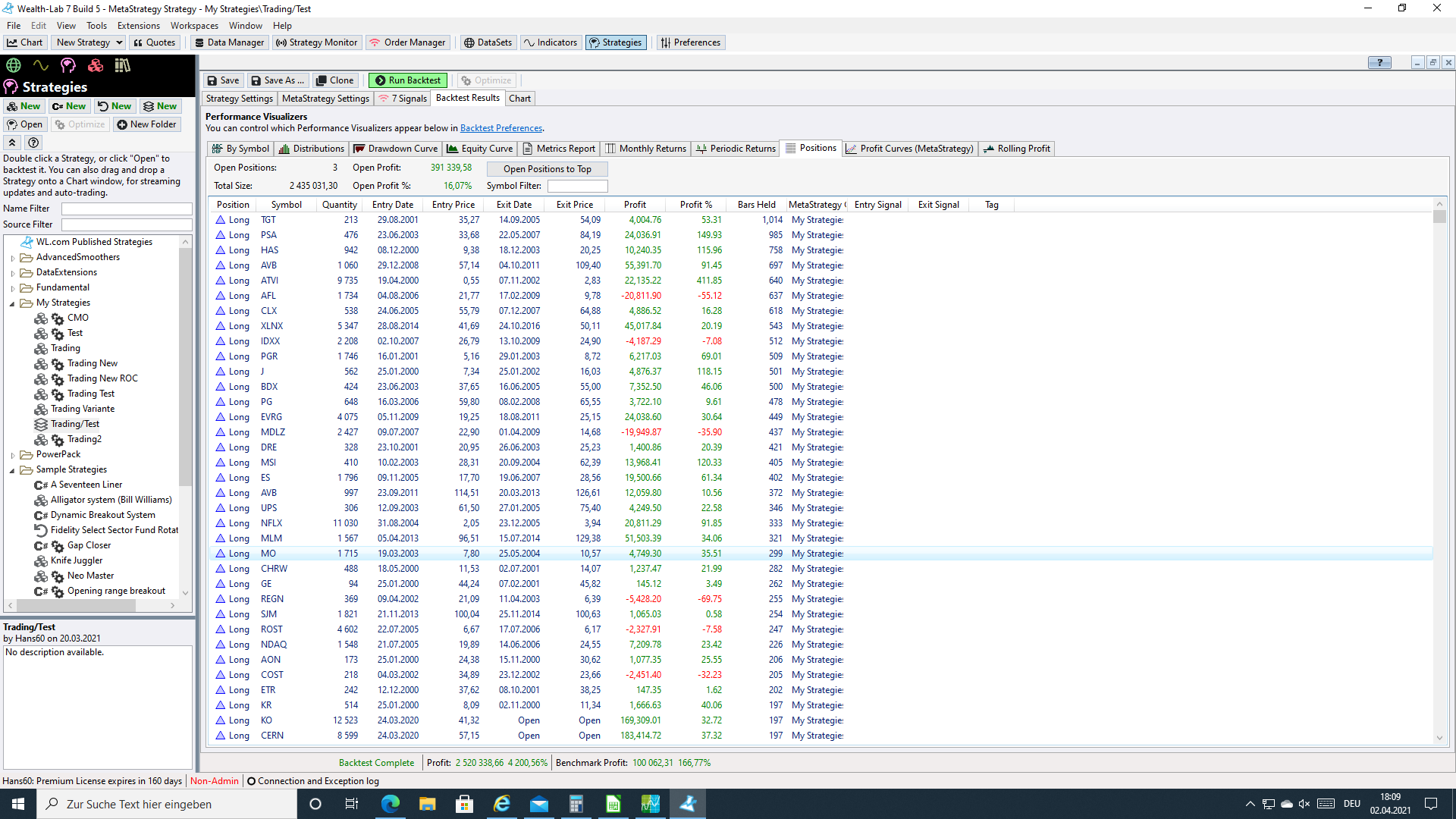Open the Tools menu
The image size is (1456, 819).
tap(96, 26)
